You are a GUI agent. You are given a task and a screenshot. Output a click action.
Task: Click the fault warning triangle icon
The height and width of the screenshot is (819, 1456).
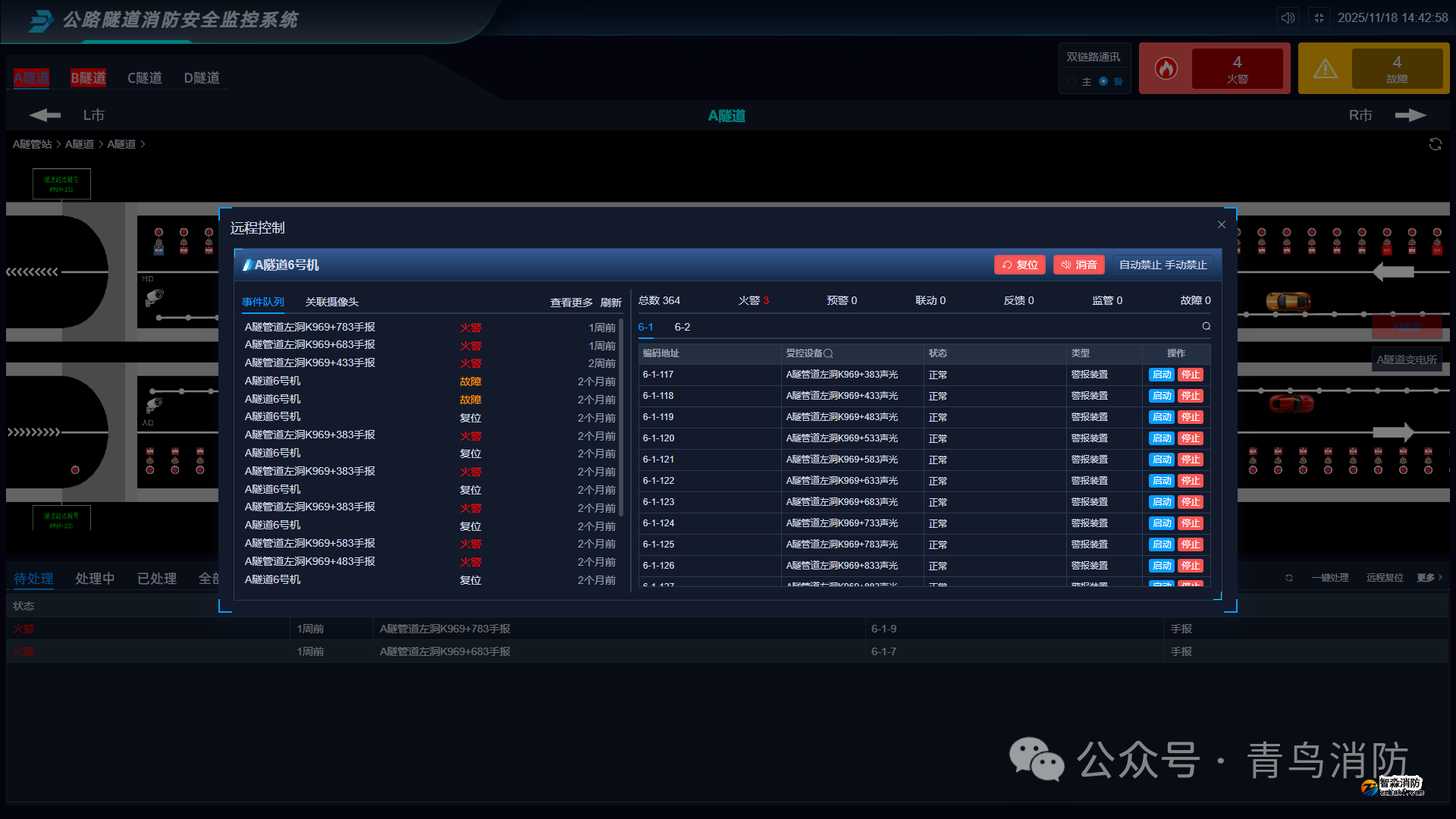pos(1325,69)
